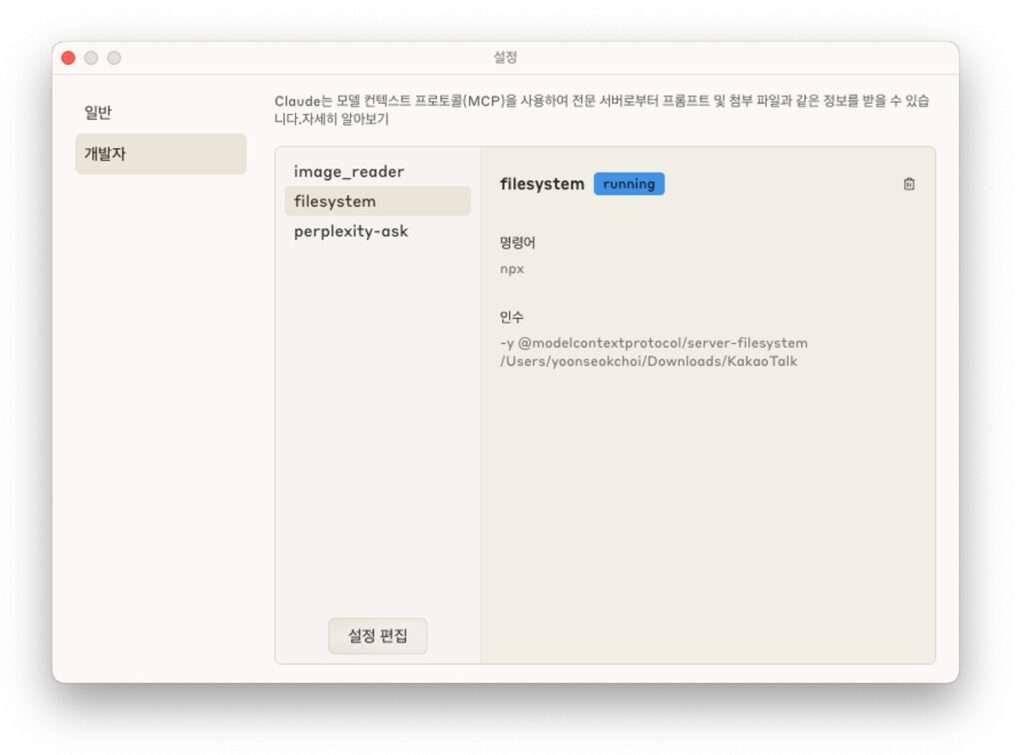Click the blue running status badge
1024x755 pixels.
click(628, 184)
